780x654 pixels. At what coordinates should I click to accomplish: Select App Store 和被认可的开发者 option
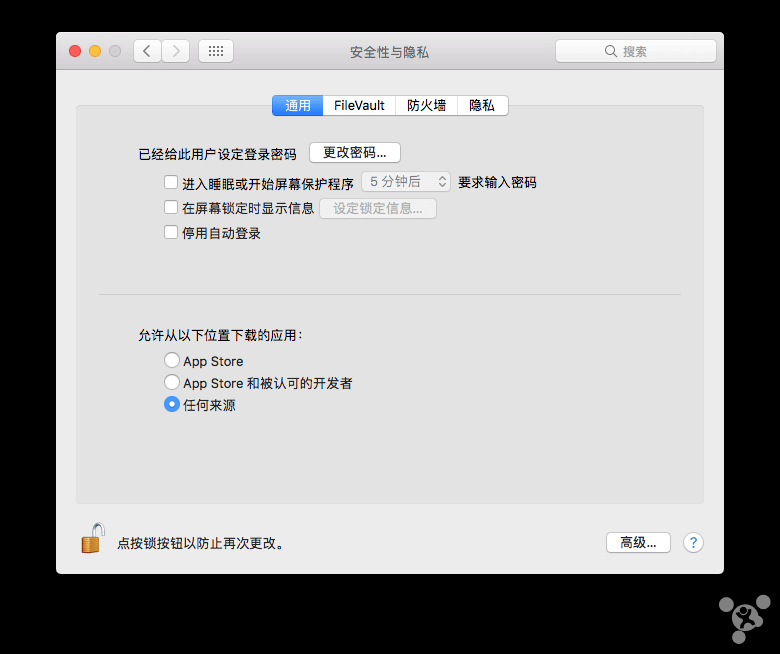point(172,382)
